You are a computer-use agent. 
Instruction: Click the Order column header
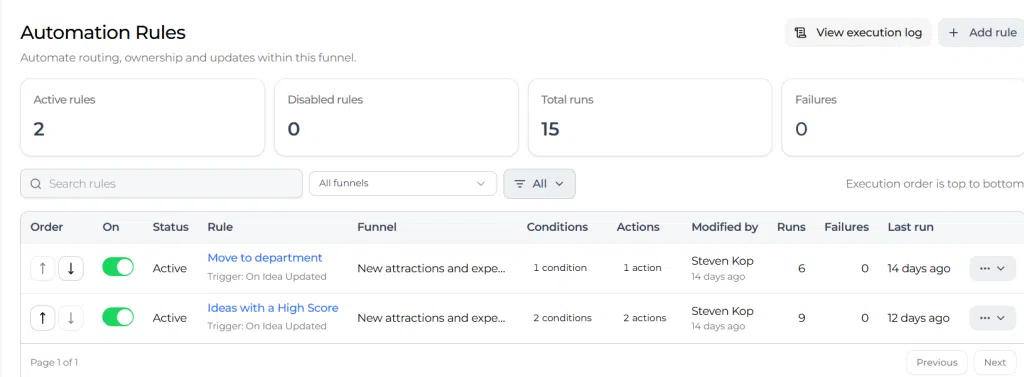(47, 227)
